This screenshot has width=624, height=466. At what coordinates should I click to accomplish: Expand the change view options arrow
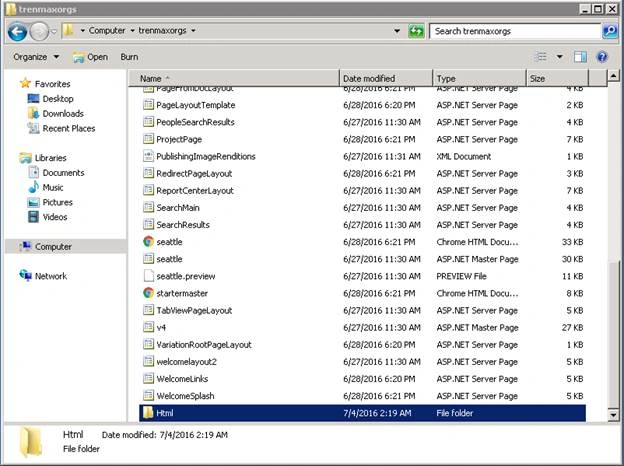click(x=560, y=57)
